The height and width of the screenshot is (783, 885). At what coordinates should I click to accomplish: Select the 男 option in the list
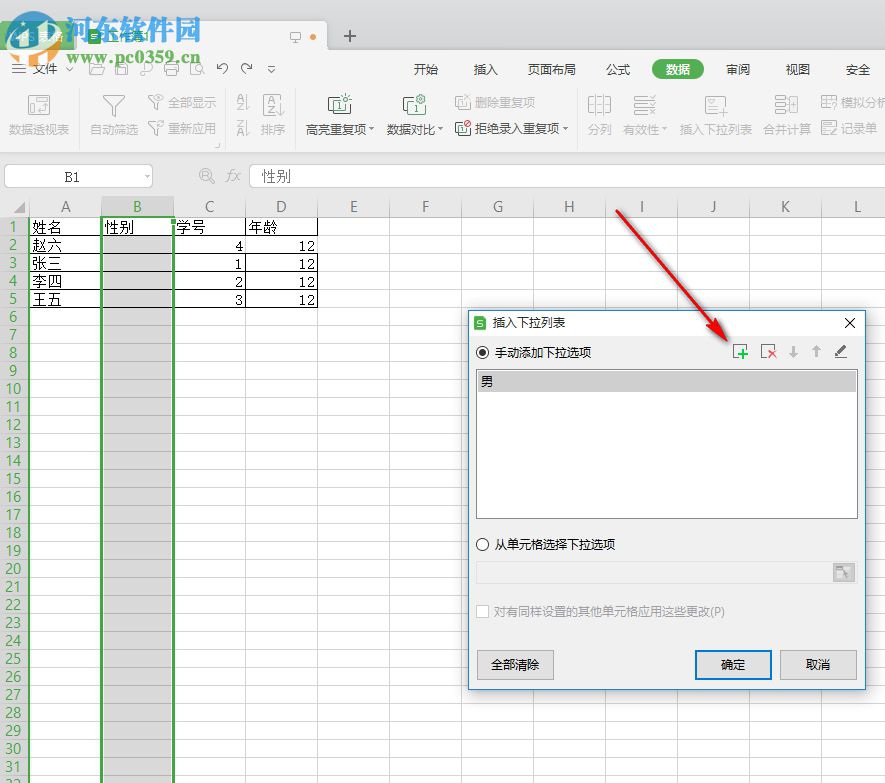coord(667,382)
